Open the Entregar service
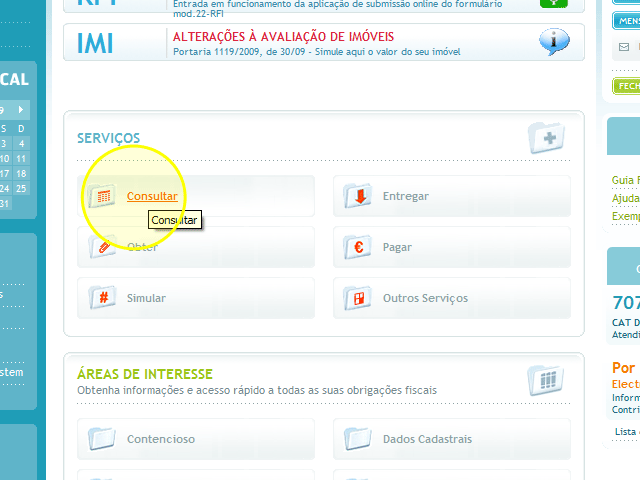Viewport: 640px width, 480px height. tap(406, 196)
